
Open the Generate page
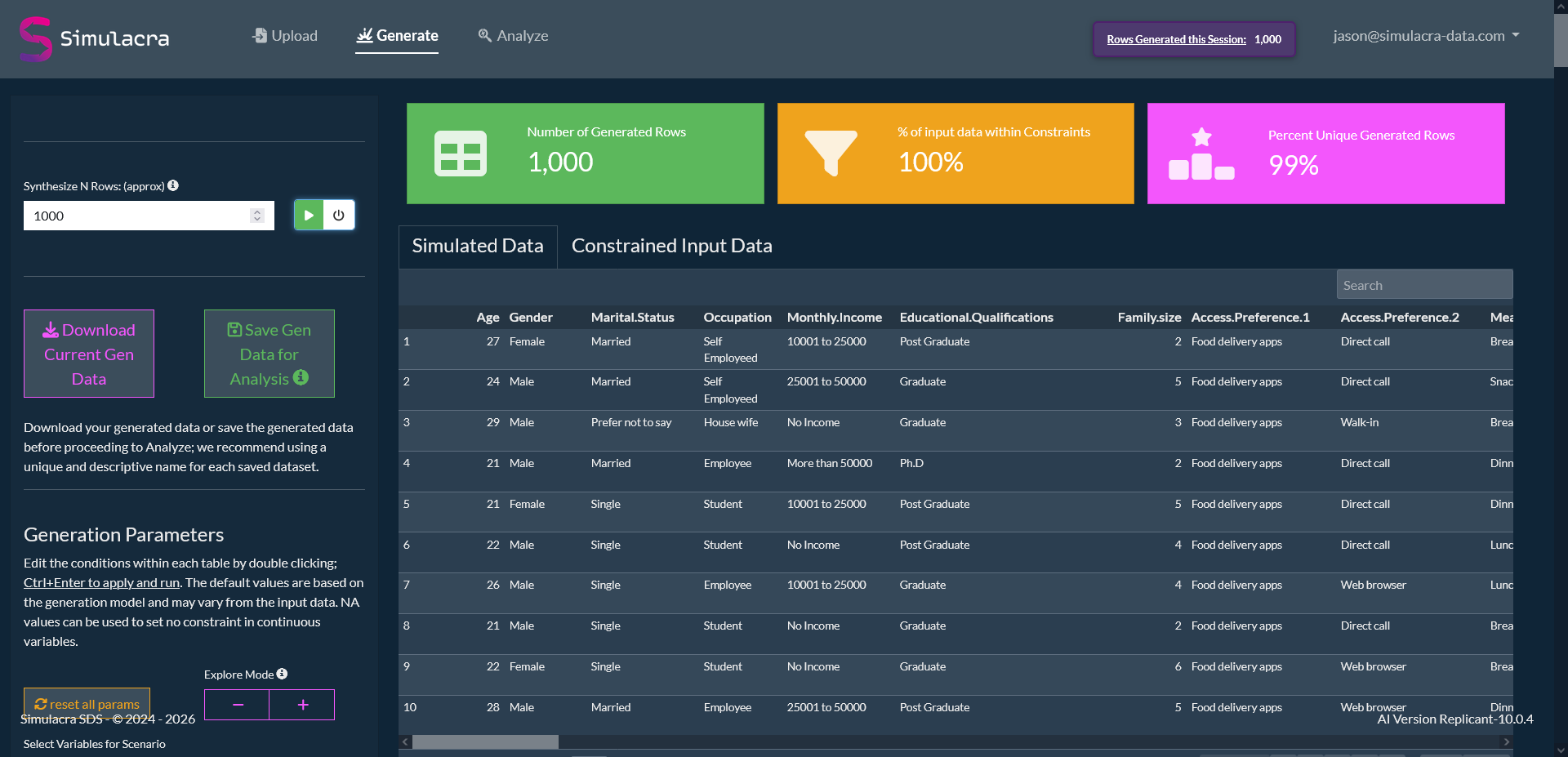(397, 36)
